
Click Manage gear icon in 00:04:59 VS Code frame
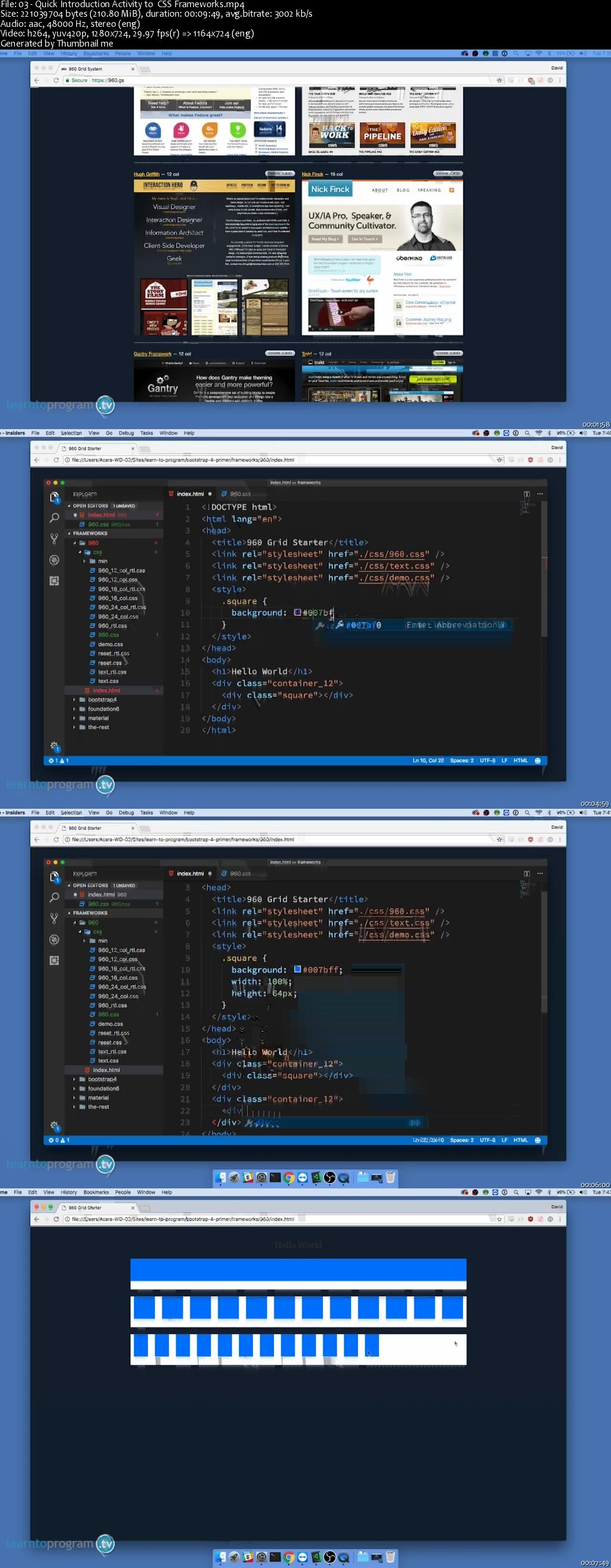54,746
